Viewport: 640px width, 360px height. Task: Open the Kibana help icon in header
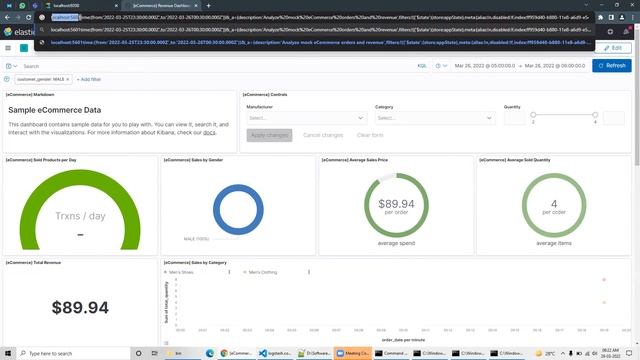click(x=610, y=32)
